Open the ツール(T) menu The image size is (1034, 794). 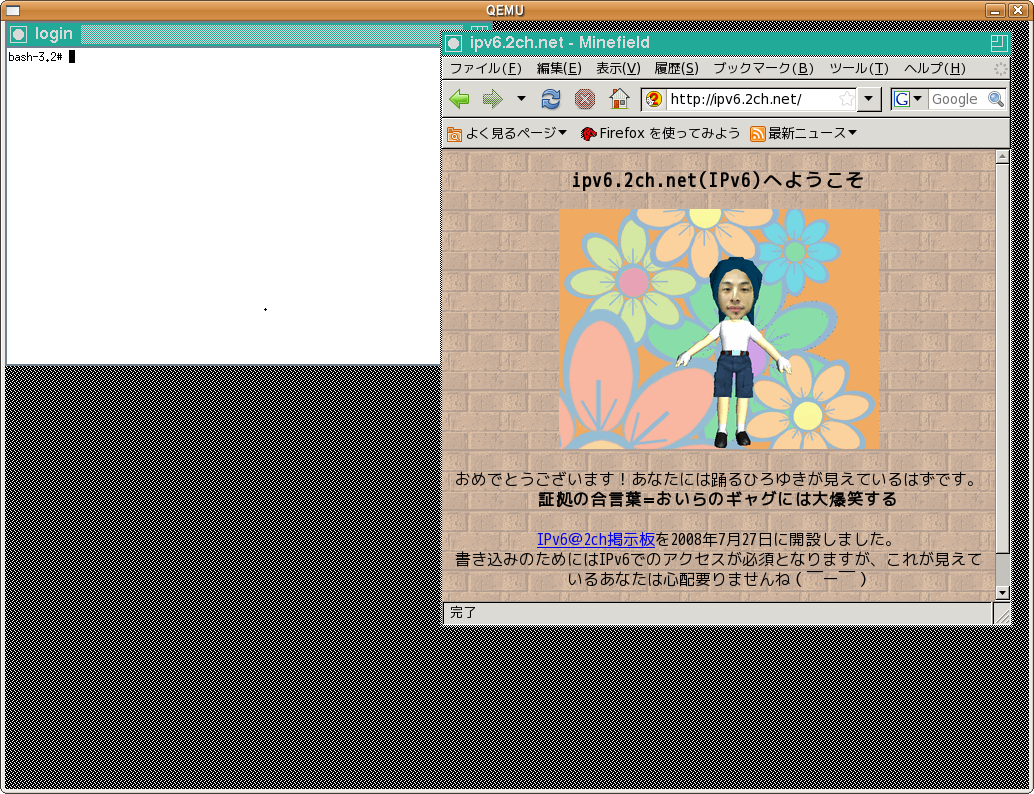click(859, 69)
